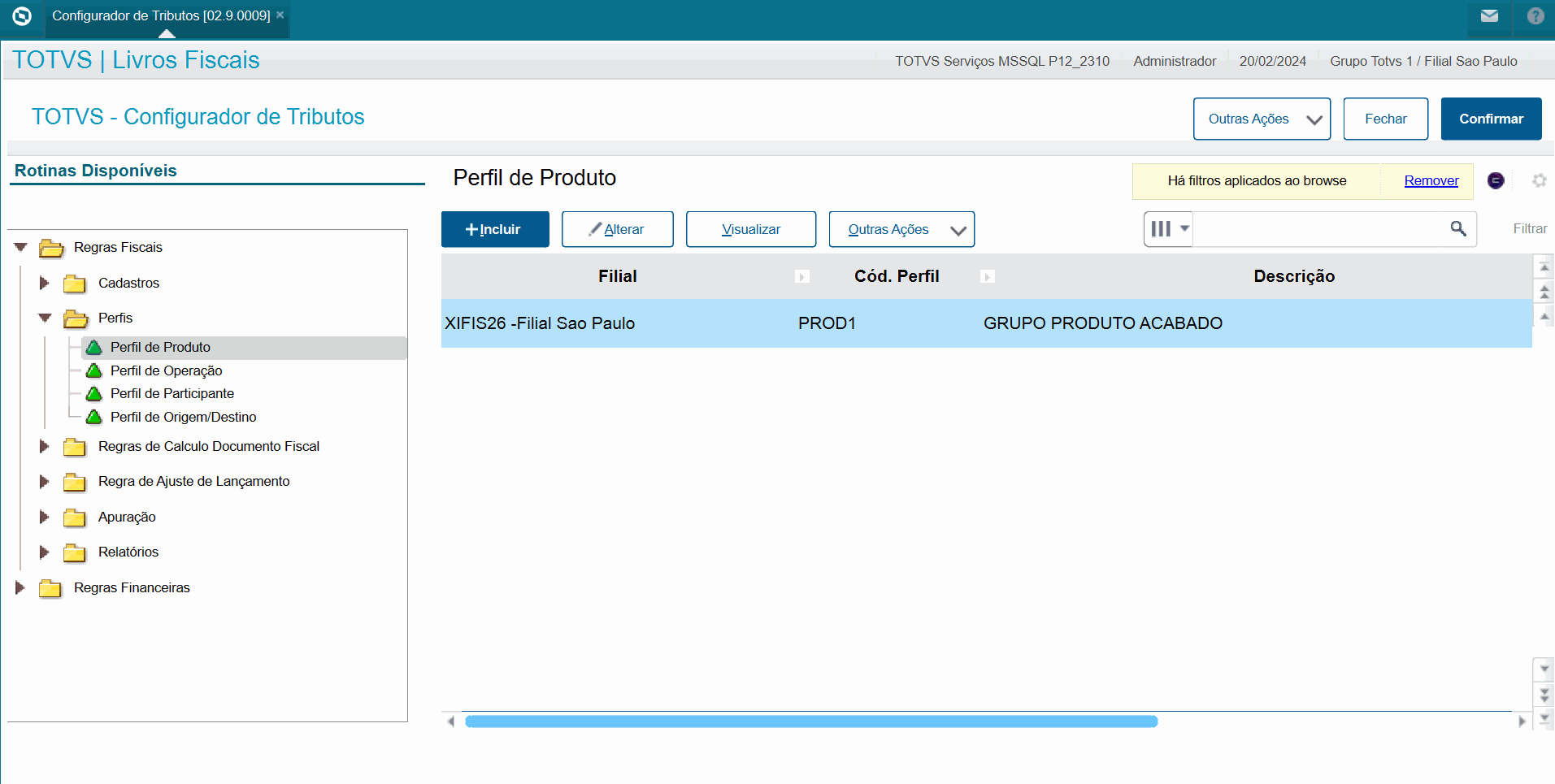The height and width of the screenshot is (784, 1555).
Task: Click the TOTVS logo icon in title bar
Action: click(22, 15)
